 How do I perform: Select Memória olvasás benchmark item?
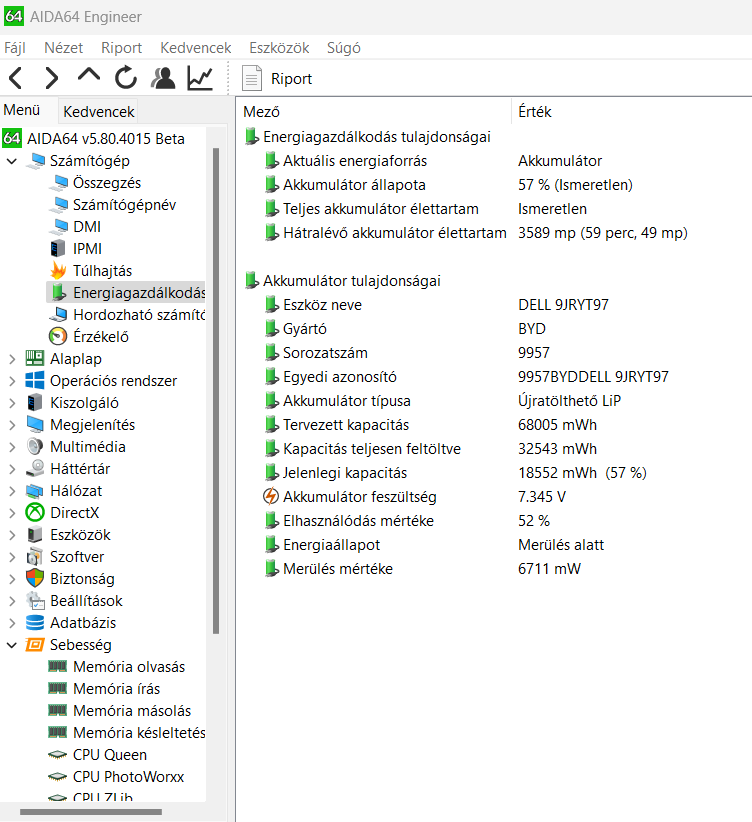tap(128, 667)
